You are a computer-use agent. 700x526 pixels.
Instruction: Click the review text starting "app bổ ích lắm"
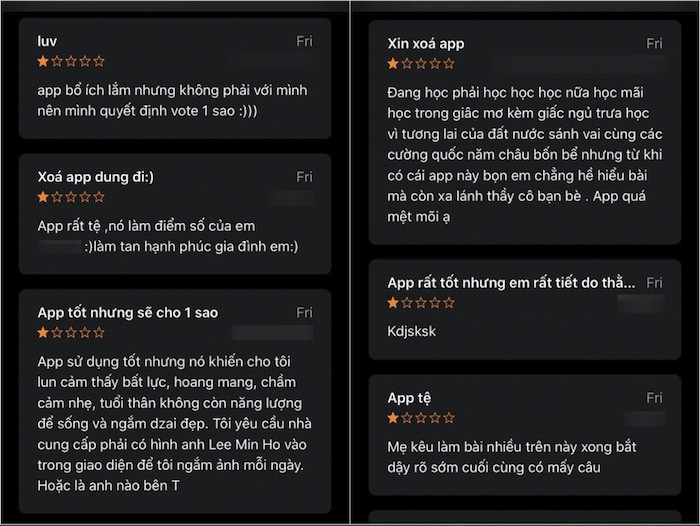[x=165, y=100]
